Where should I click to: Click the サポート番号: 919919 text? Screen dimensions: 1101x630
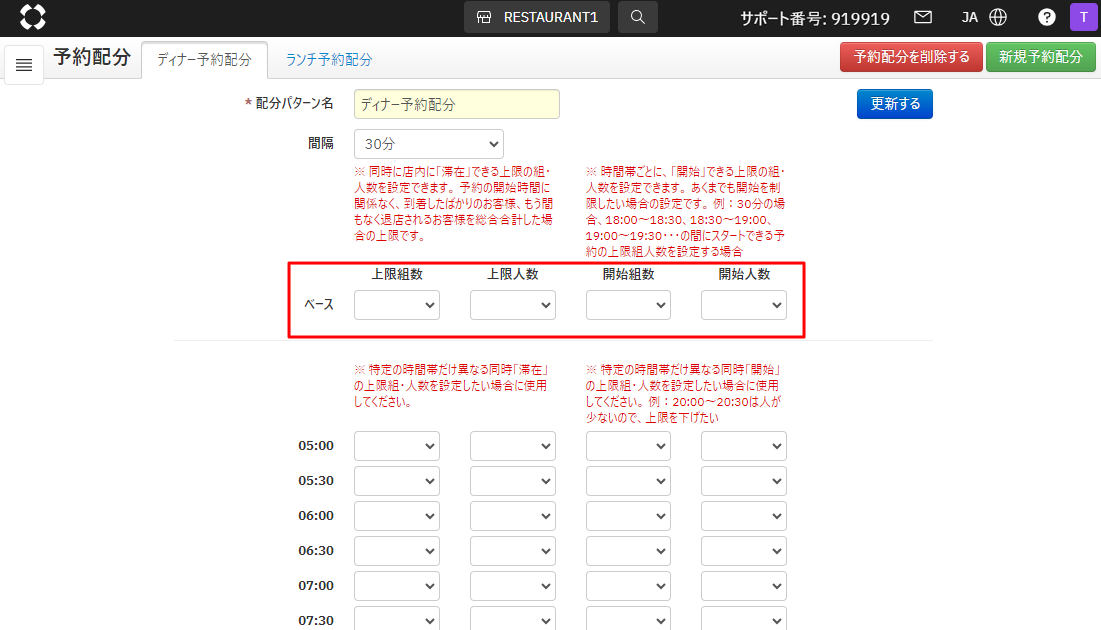(815, 18)
